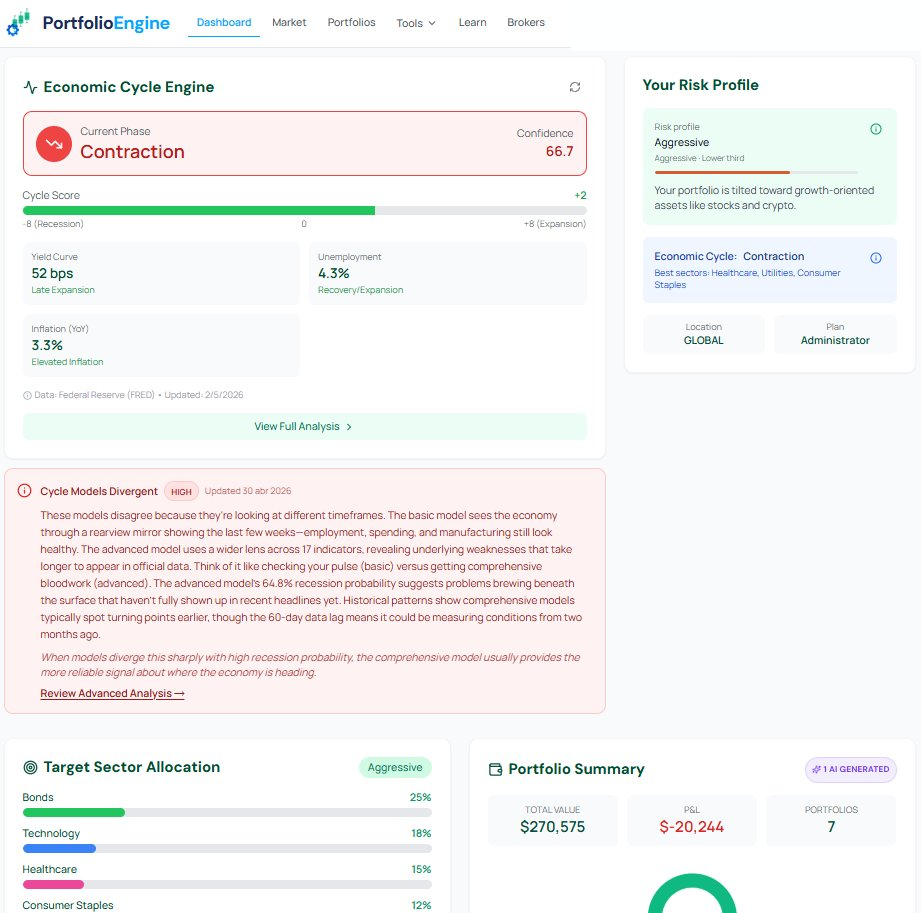This screenshot has height=913, width=921.
Task: Click the Bonds allocation bar
Action: pyautogui.click(x=227, y=813)
